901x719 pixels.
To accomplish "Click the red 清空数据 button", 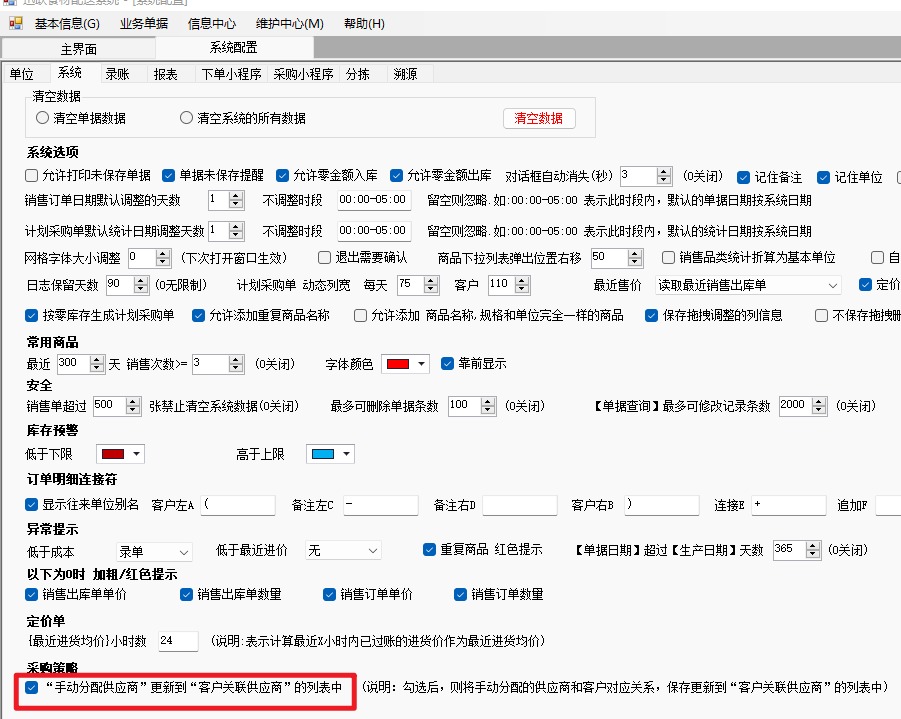I will pos(539,118).
